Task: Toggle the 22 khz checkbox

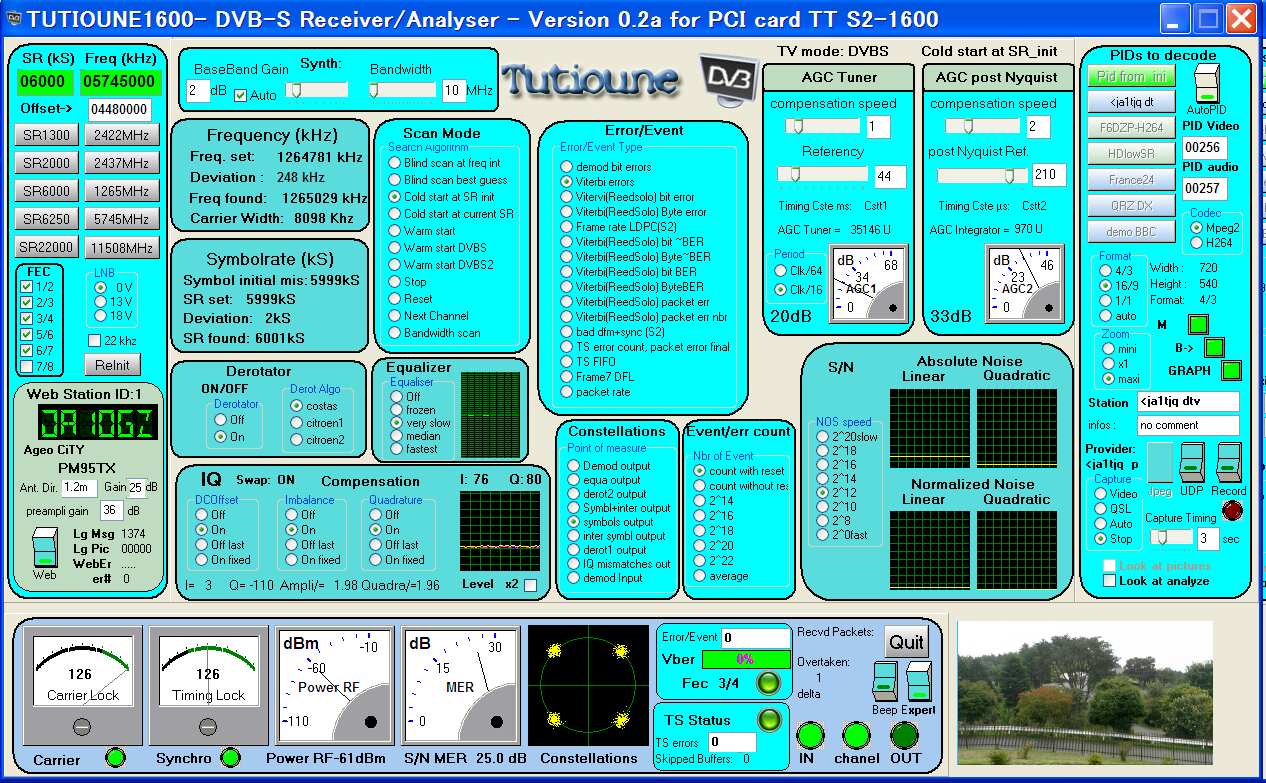Action: (x=95, y=342)
